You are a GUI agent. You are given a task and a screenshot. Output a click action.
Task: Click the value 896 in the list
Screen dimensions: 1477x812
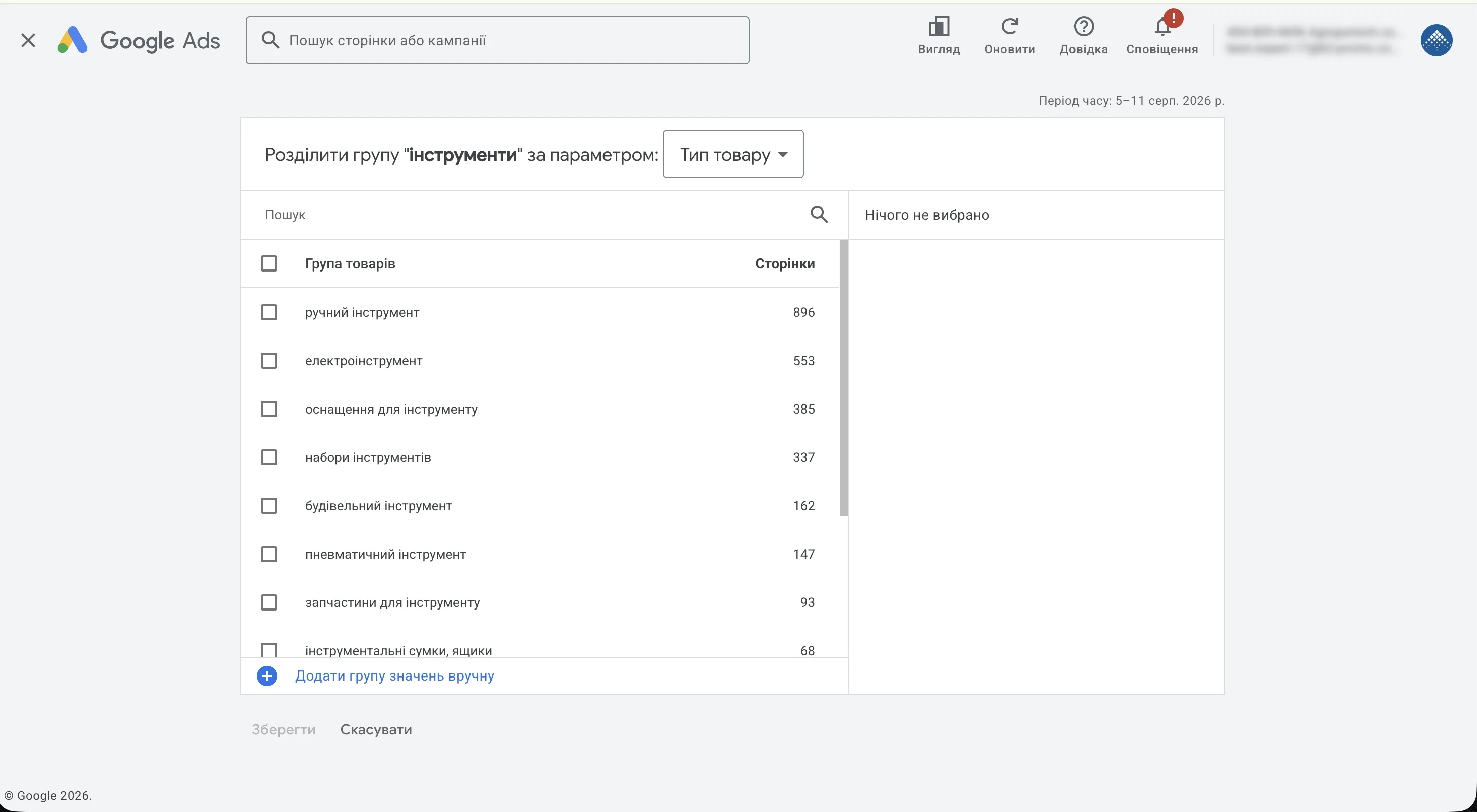pyautogui.click(x=803, y=312)
